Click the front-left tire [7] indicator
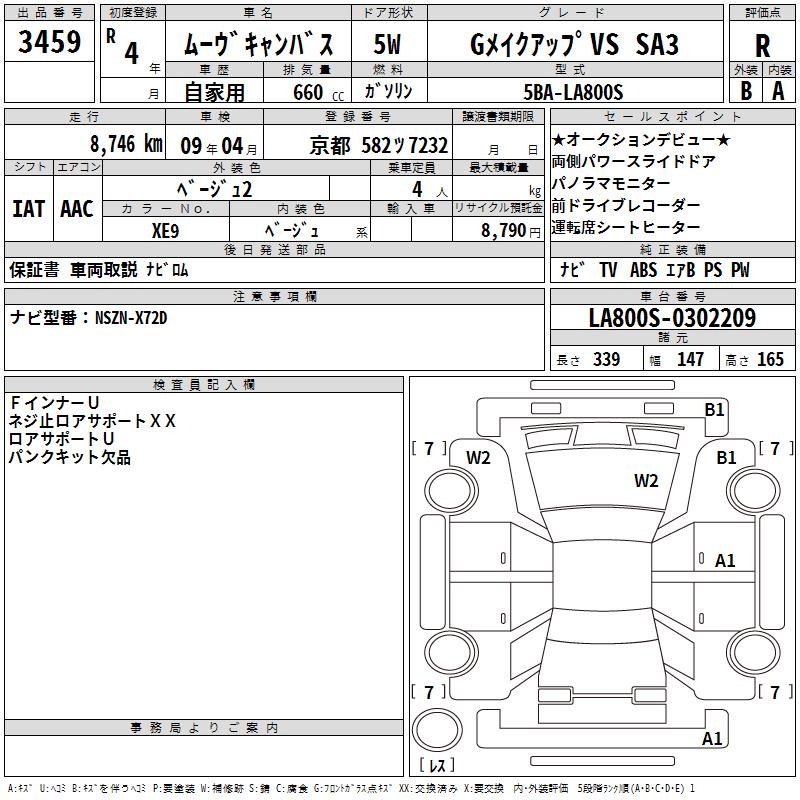The width and height of the screenshot is (800, 800). pyautogui.click(x=429, y=448)
